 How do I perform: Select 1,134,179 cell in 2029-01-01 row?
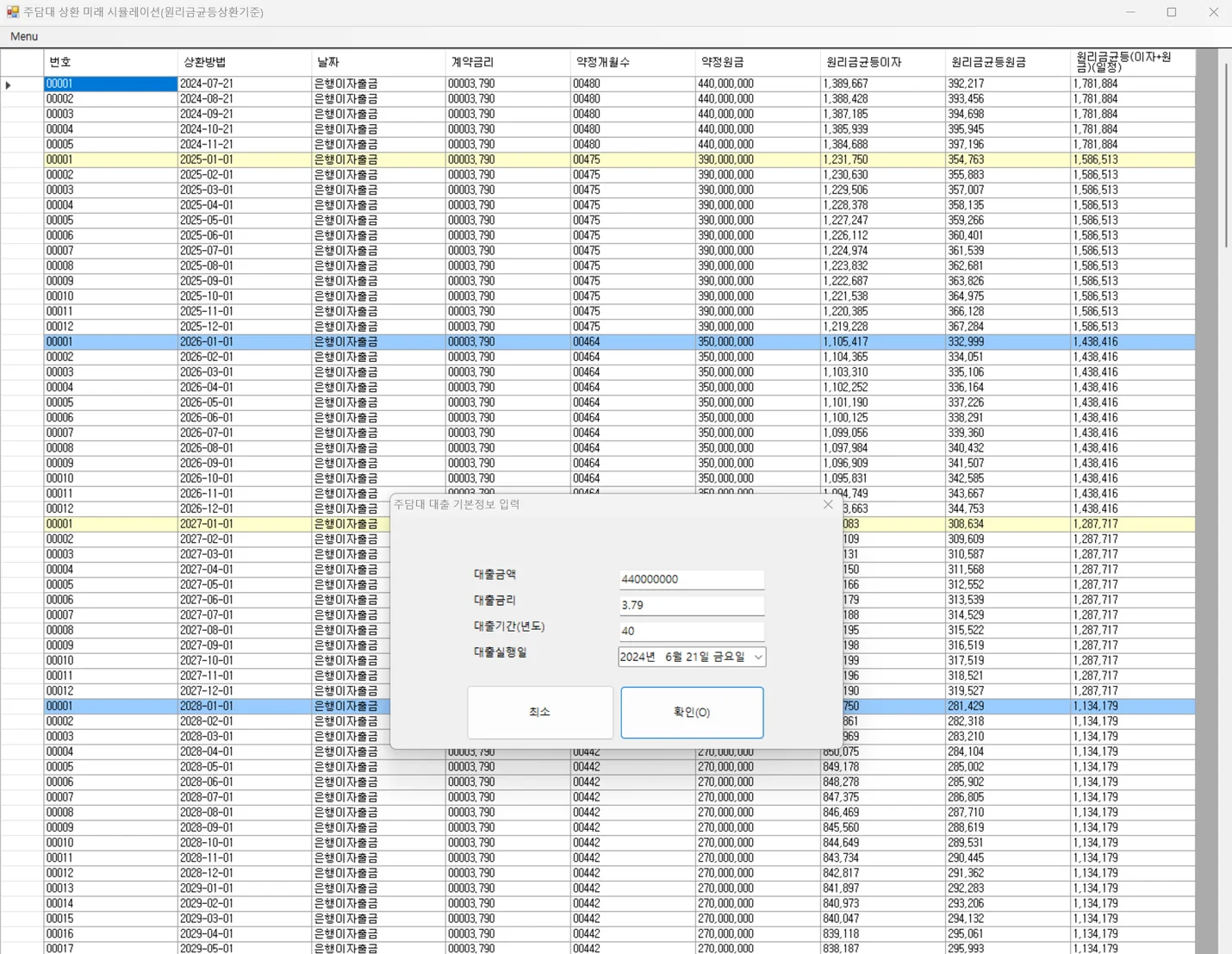pyautogui.click(x=1132, y=888)
